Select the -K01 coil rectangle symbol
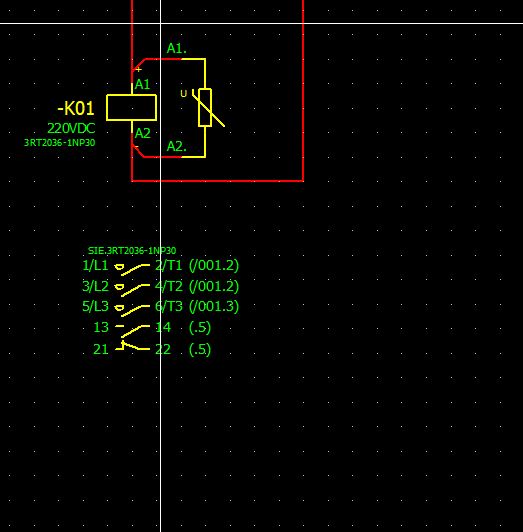The image size is (523, 532). click(131, 108)
